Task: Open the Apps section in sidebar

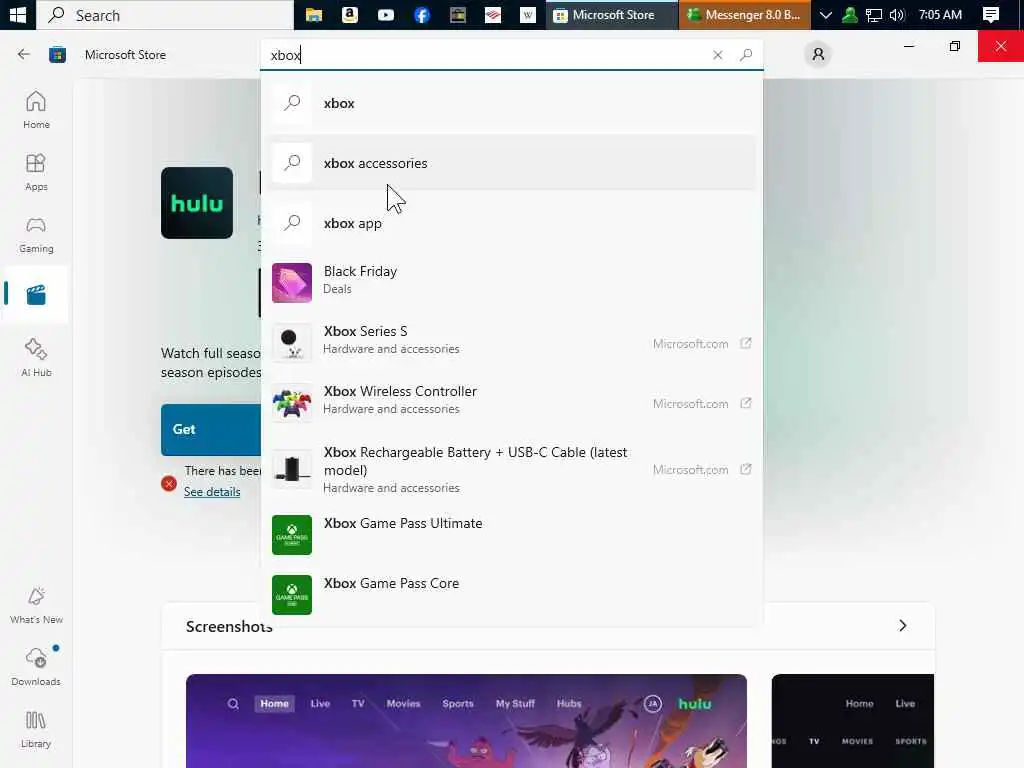Action: coord(36,172)
